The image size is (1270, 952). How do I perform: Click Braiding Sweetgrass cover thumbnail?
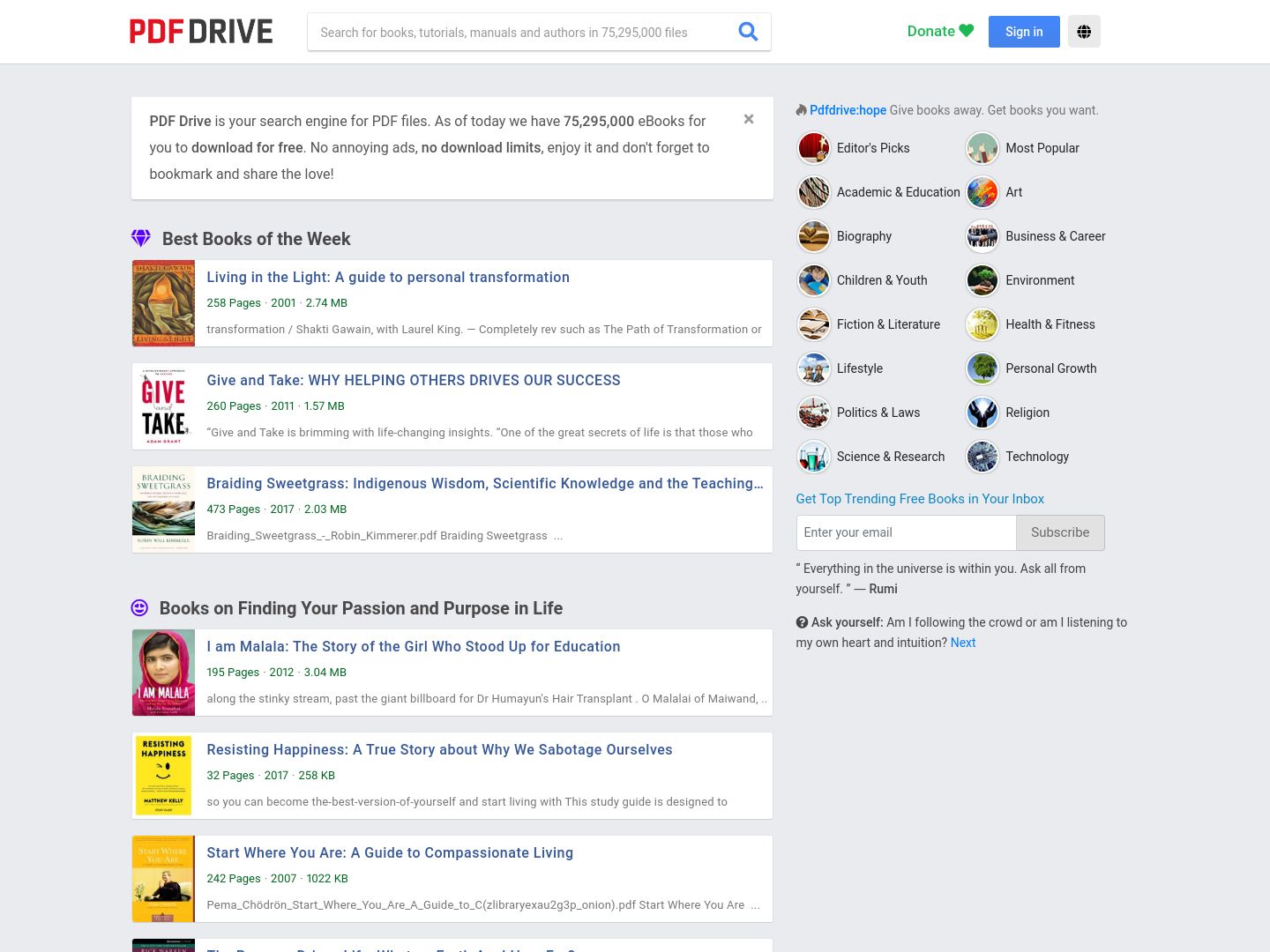[x=163, y=509]
